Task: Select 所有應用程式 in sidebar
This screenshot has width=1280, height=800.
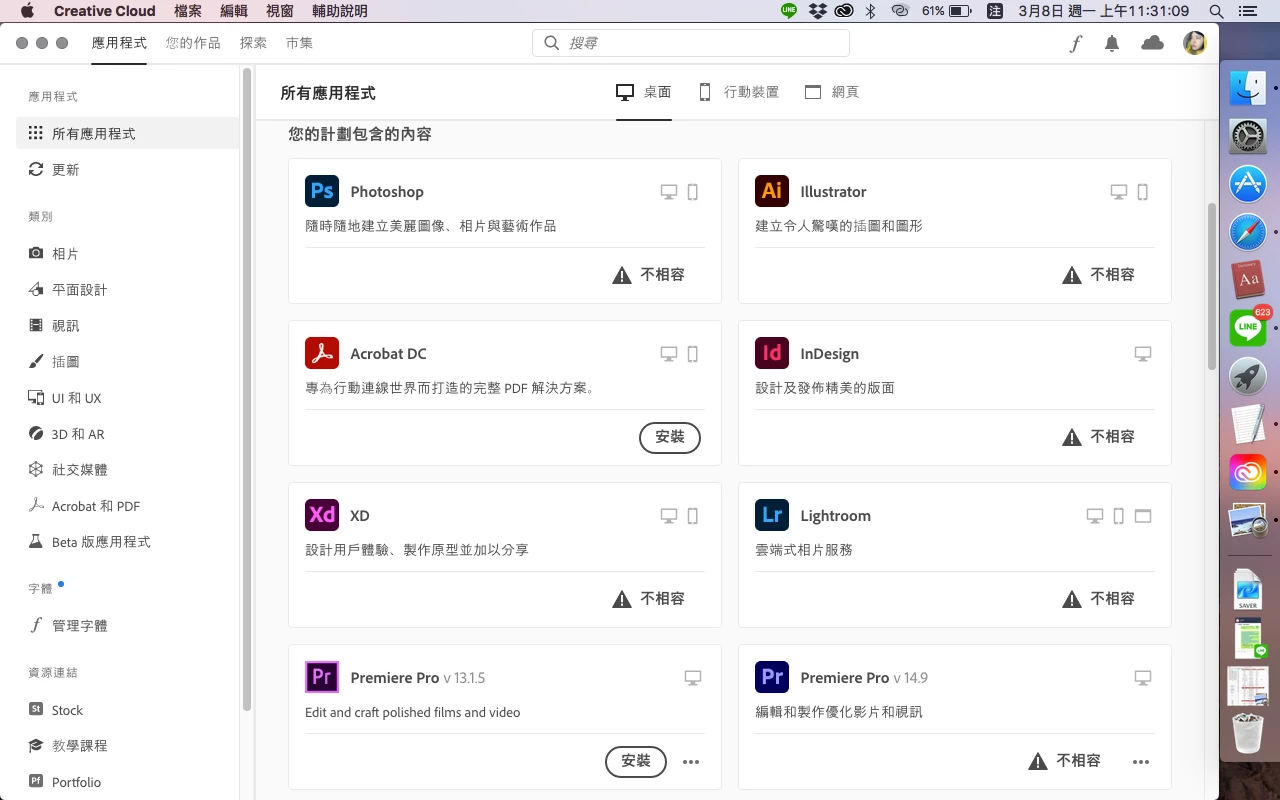Action: coord(128,133)
